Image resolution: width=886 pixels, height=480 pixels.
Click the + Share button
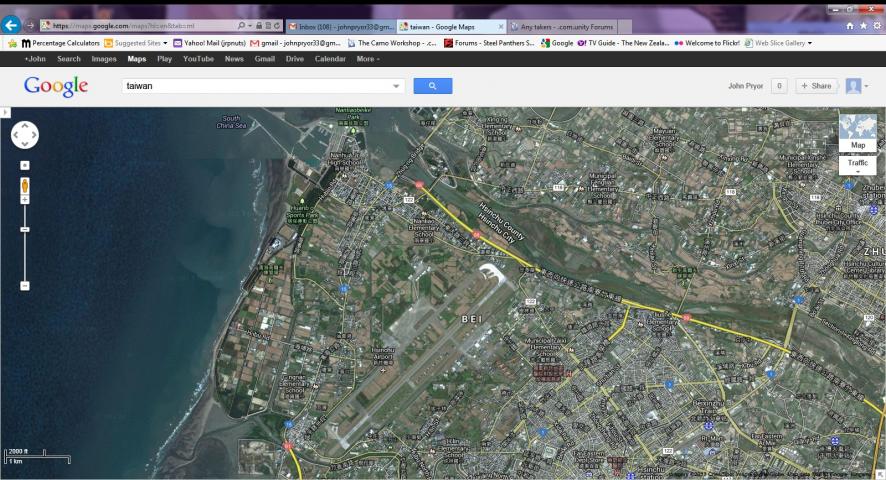pos(816,86)
